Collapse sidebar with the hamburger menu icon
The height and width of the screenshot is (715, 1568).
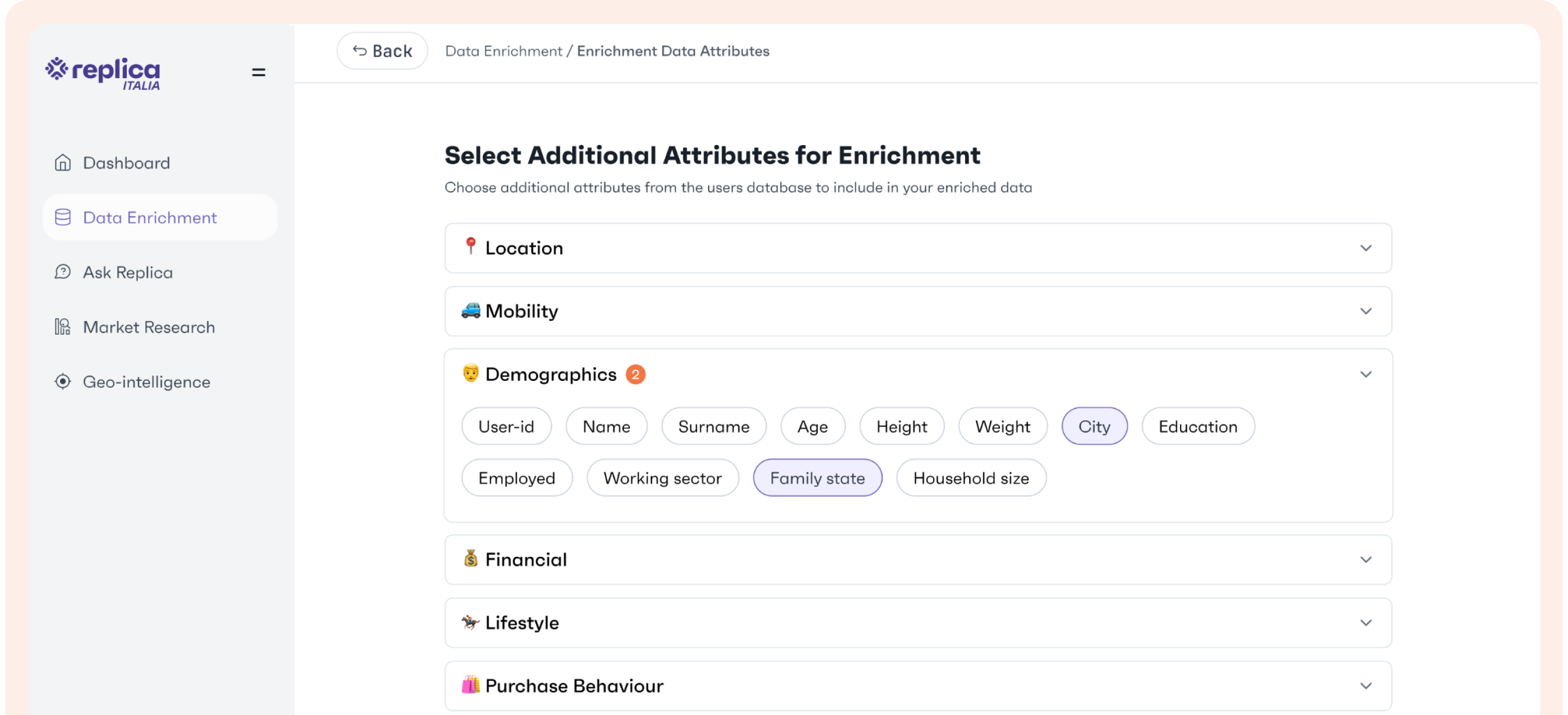[x=259, y=73]
